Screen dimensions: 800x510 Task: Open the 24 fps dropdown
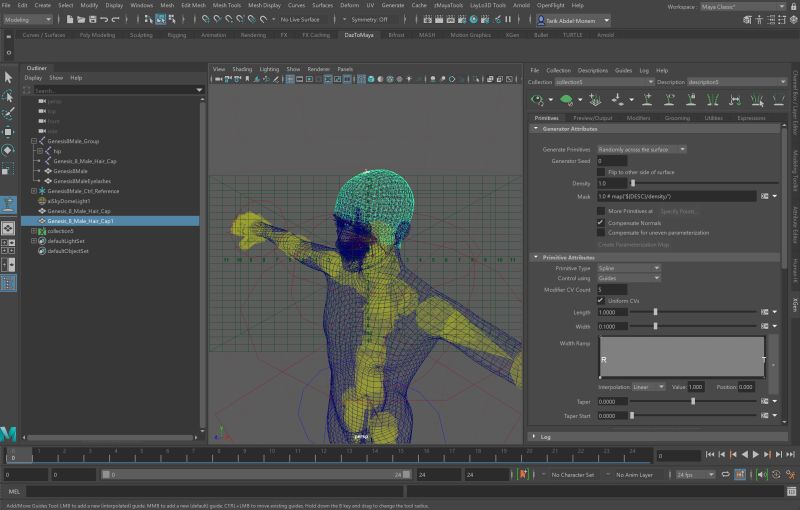pos(695,475)
